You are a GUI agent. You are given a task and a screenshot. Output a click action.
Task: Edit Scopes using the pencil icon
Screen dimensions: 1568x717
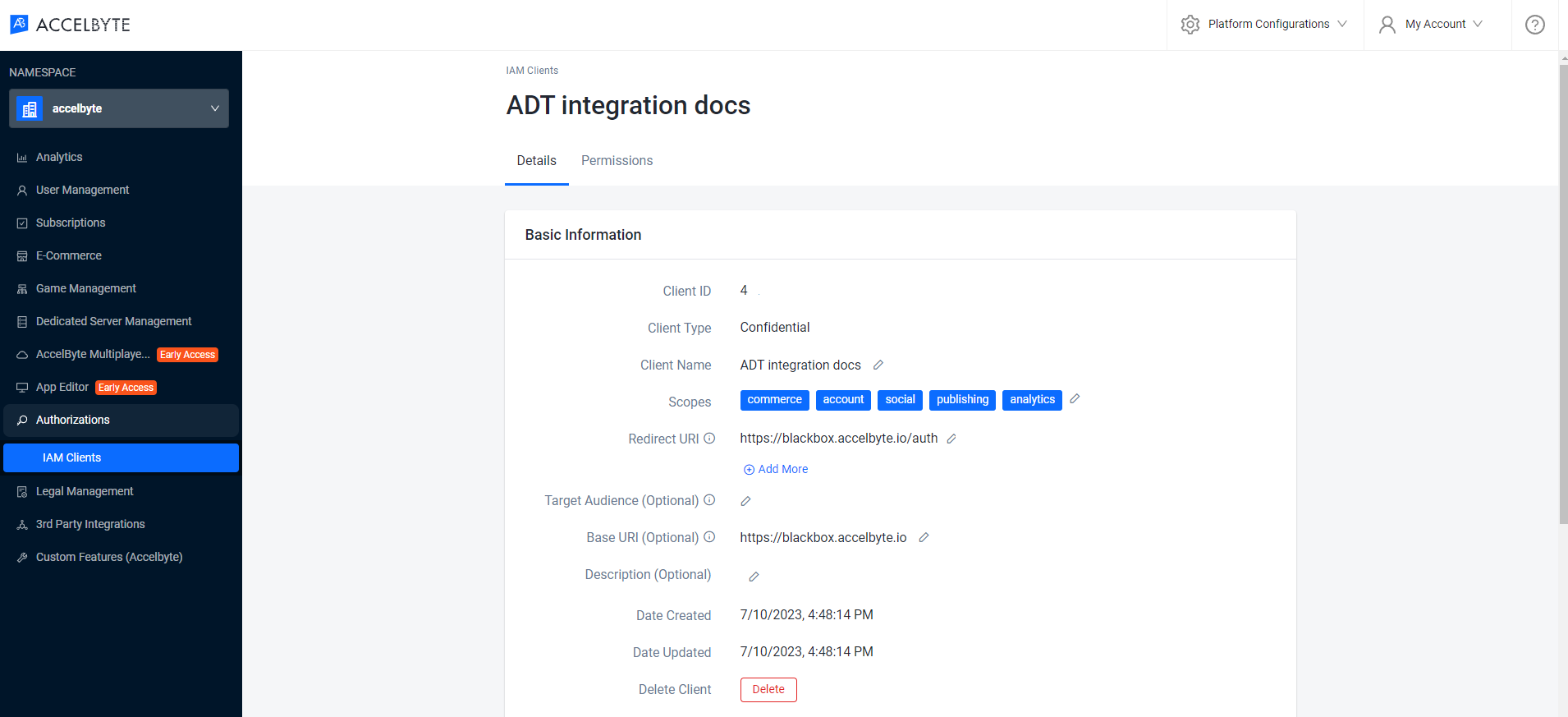click(x=1075, y=398)
